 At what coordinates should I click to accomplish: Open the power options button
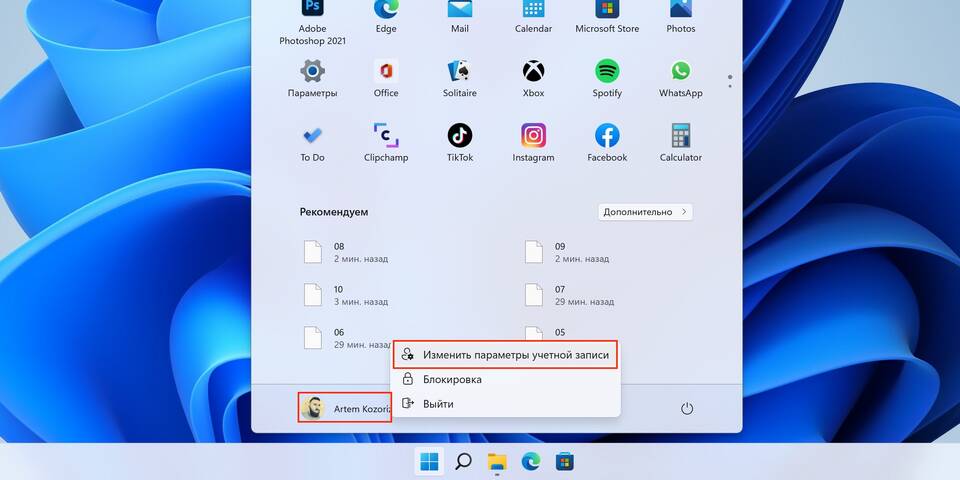coord(687,408)
